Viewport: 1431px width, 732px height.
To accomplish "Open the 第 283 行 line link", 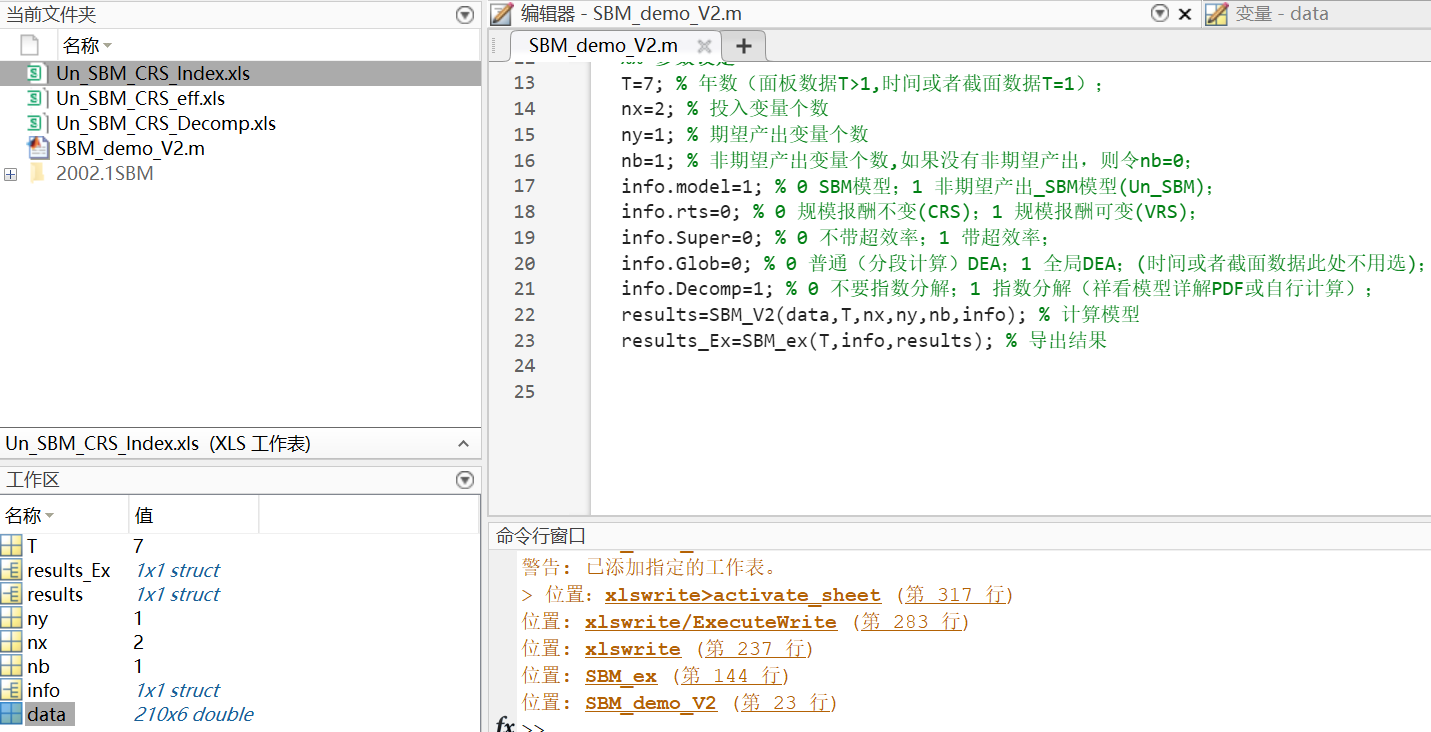I will coord(910,622).
